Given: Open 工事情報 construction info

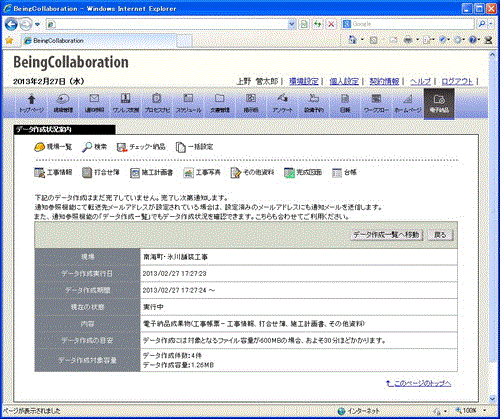Looking at the screenshot, I should (53, 172).
